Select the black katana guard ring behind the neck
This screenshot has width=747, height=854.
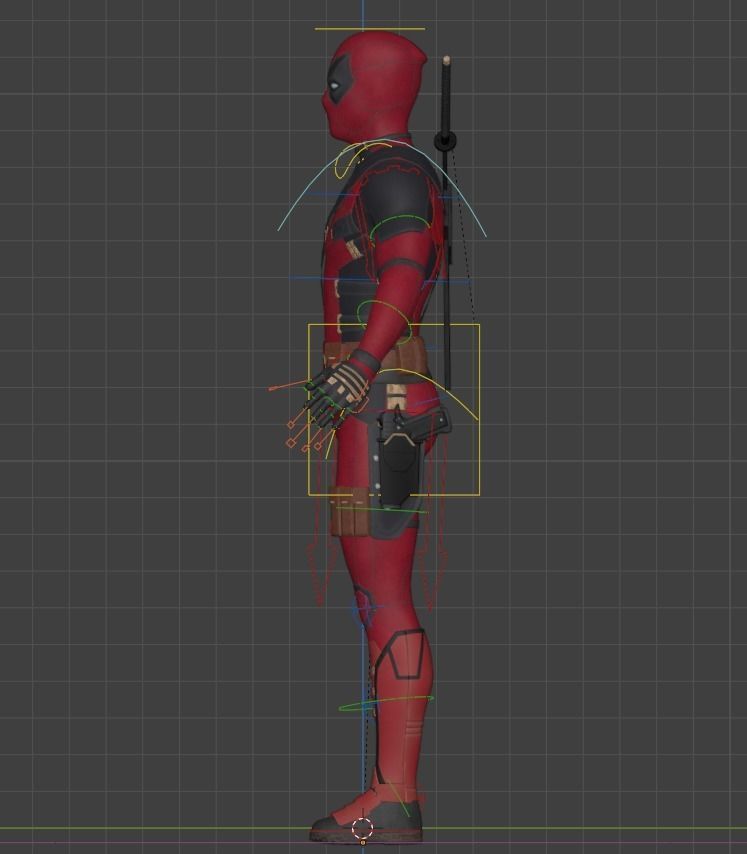tap(445, 143)
